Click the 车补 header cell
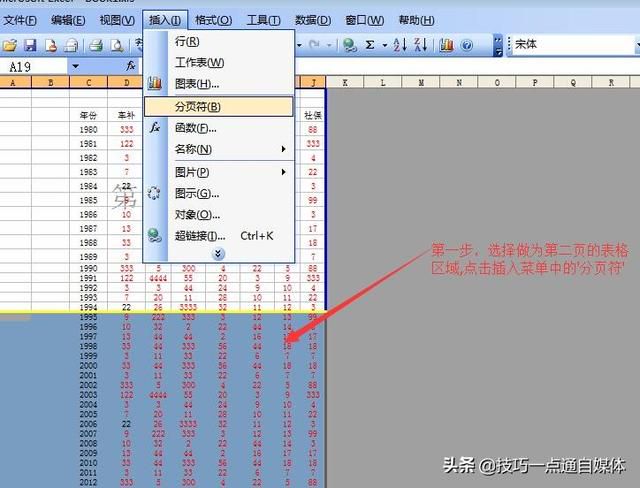 pos(127,115)
